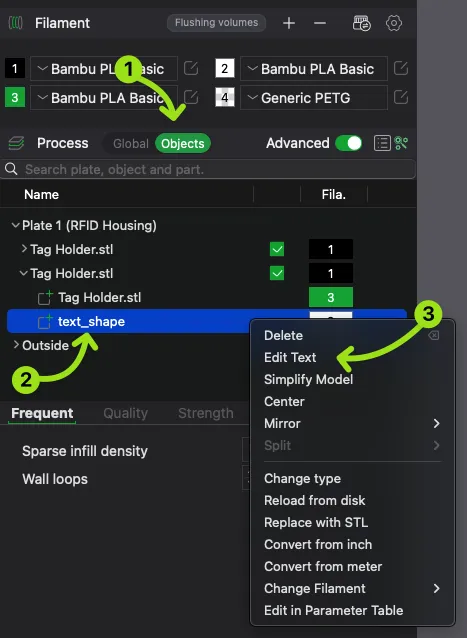Remove a filament with minus icon
467x638 pixels.
[x=320, y=23]
